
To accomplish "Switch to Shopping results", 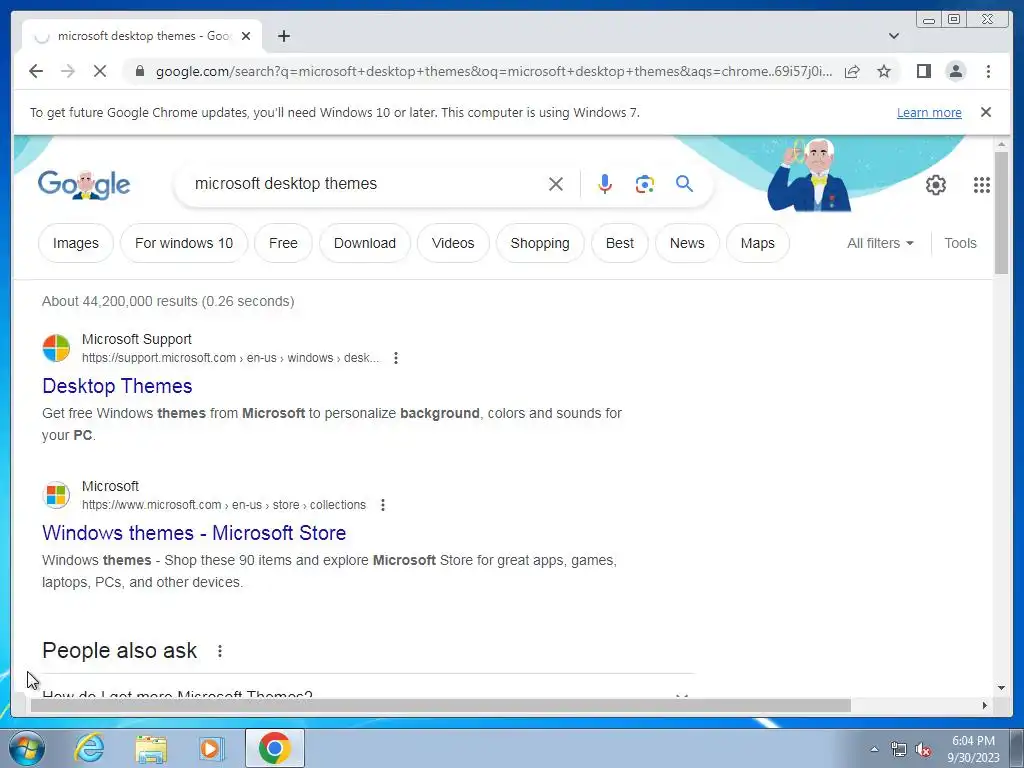I will (540, 243).
